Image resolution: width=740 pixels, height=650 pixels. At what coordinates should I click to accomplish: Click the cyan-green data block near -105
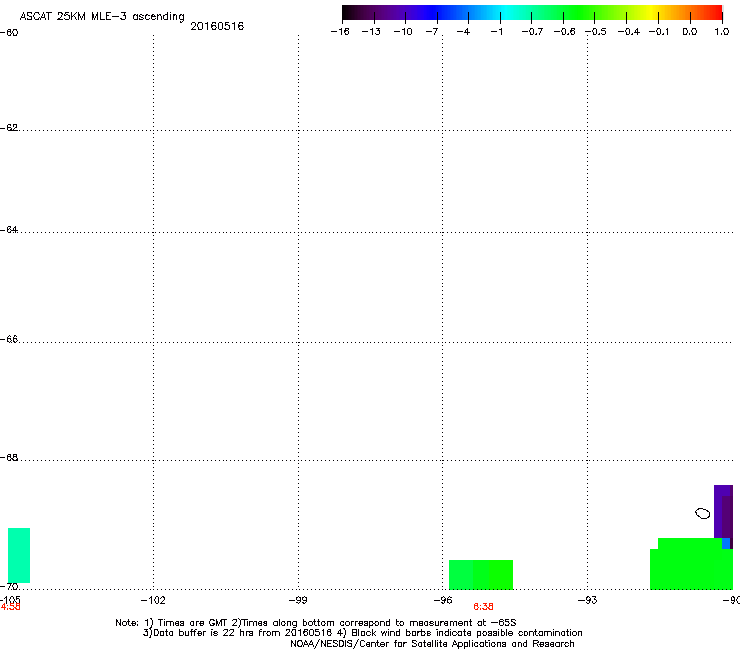pos(19,556)
